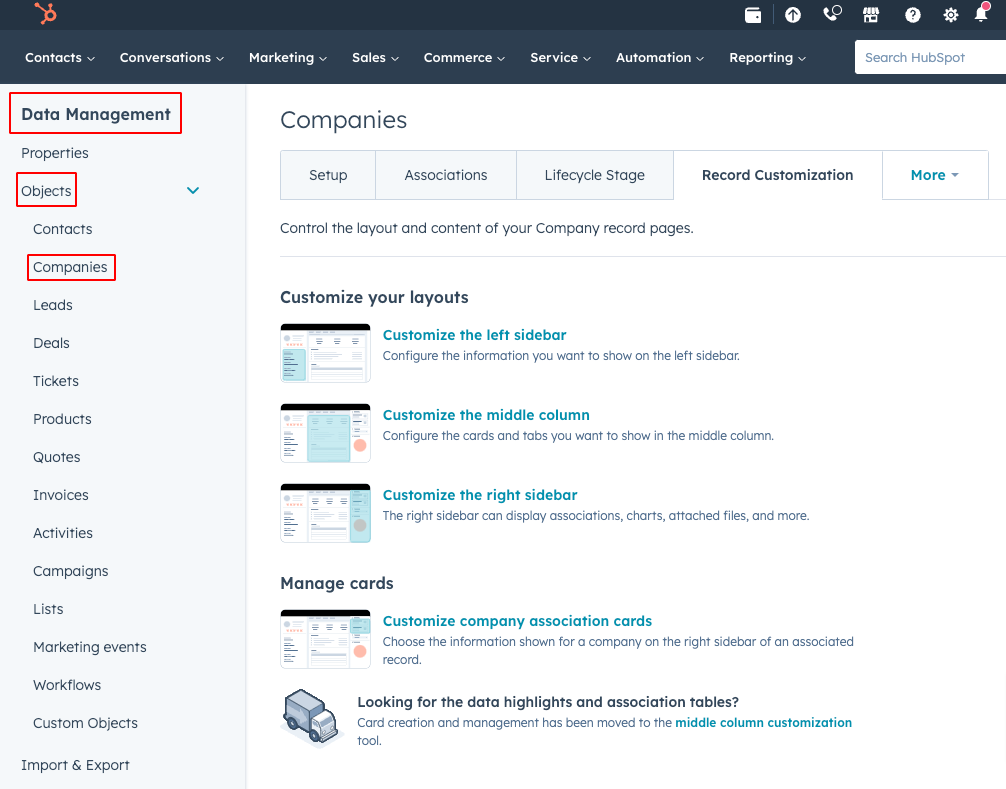Open Properties in the sidebar
The width and height of the screenshot is (1006, 789).
pyautogui.click(x=55, y=153)
